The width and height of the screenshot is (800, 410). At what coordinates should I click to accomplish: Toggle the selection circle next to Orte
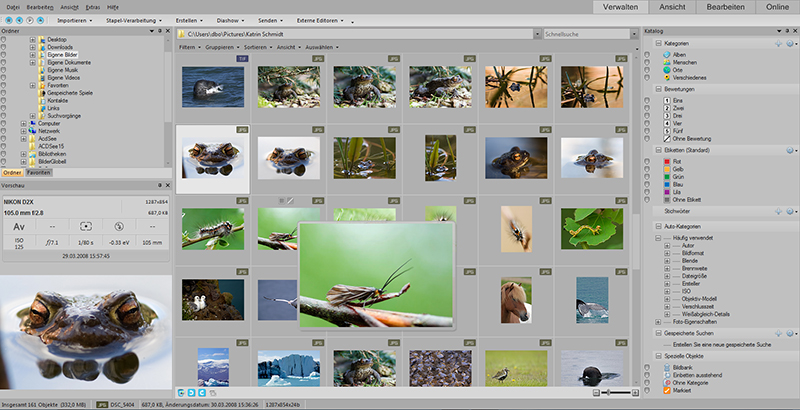coord(648,68)
